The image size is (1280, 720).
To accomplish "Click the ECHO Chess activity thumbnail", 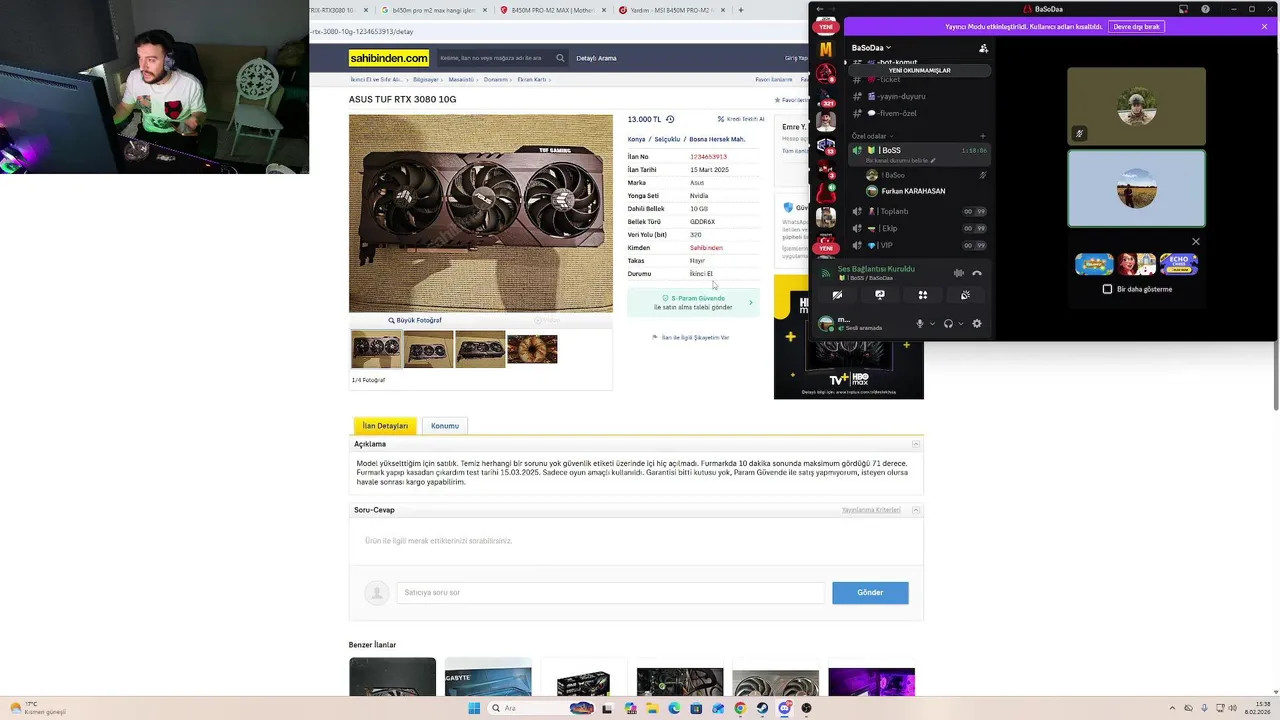I will (1179, 264).
